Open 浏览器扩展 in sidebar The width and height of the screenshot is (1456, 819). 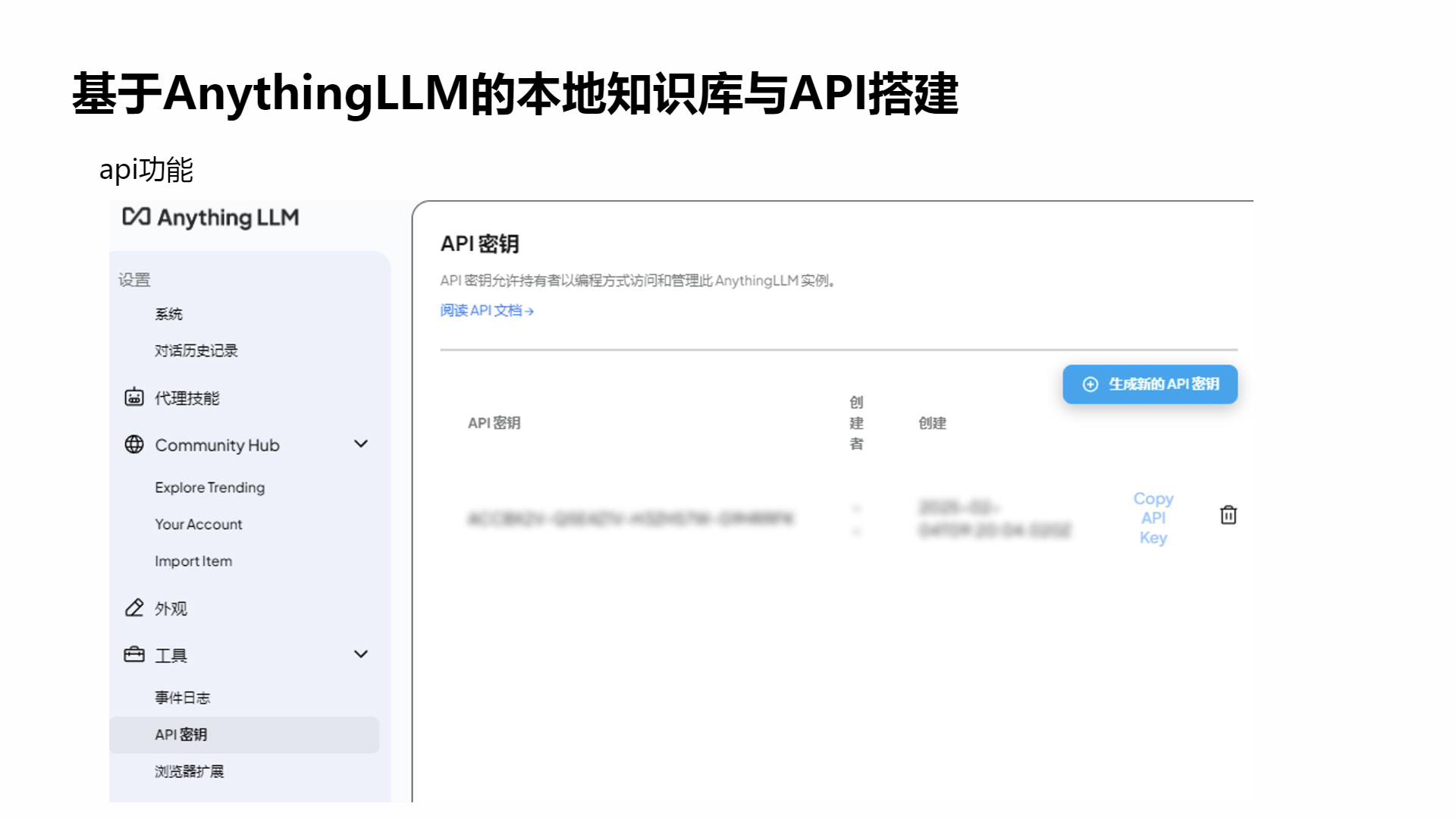coord(190,771)
